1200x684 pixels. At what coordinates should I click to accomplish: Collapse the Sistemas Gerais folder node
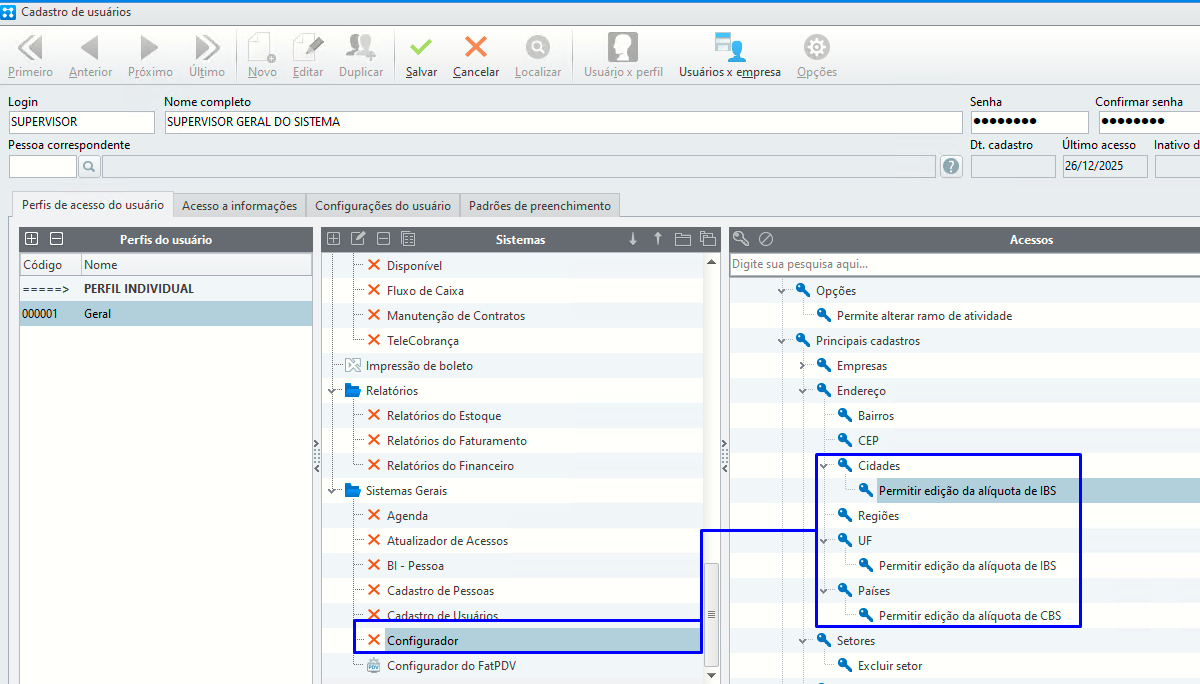tap(332, 491)
